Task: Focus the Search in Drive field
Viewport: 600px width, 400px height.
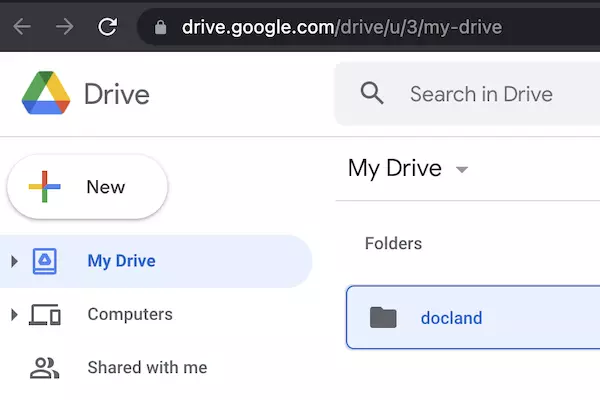Action: tap(468, 94)
